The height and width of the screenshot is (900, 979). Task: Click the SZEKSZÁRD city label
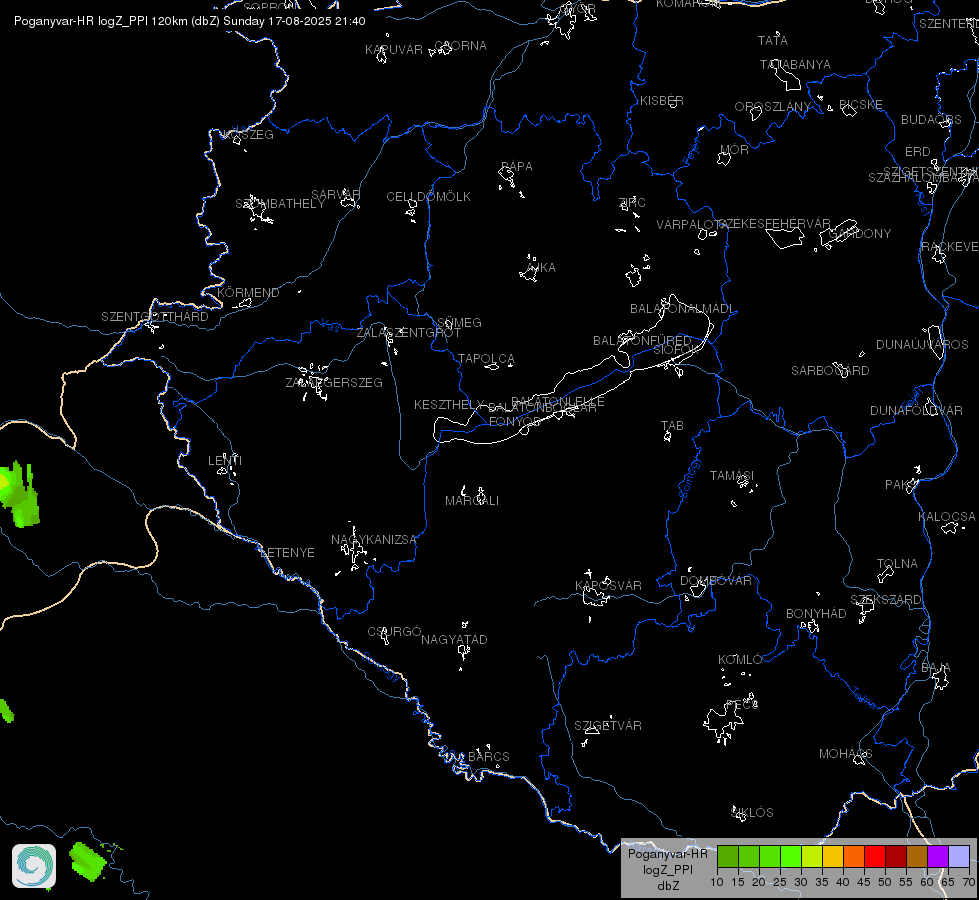pos(885,600)
